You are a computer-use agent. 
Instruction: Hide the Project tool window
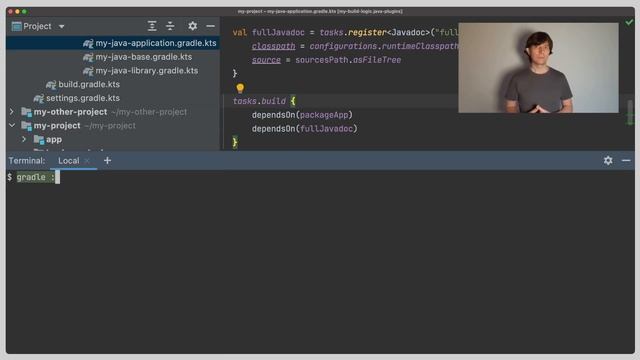coord(211,26)
